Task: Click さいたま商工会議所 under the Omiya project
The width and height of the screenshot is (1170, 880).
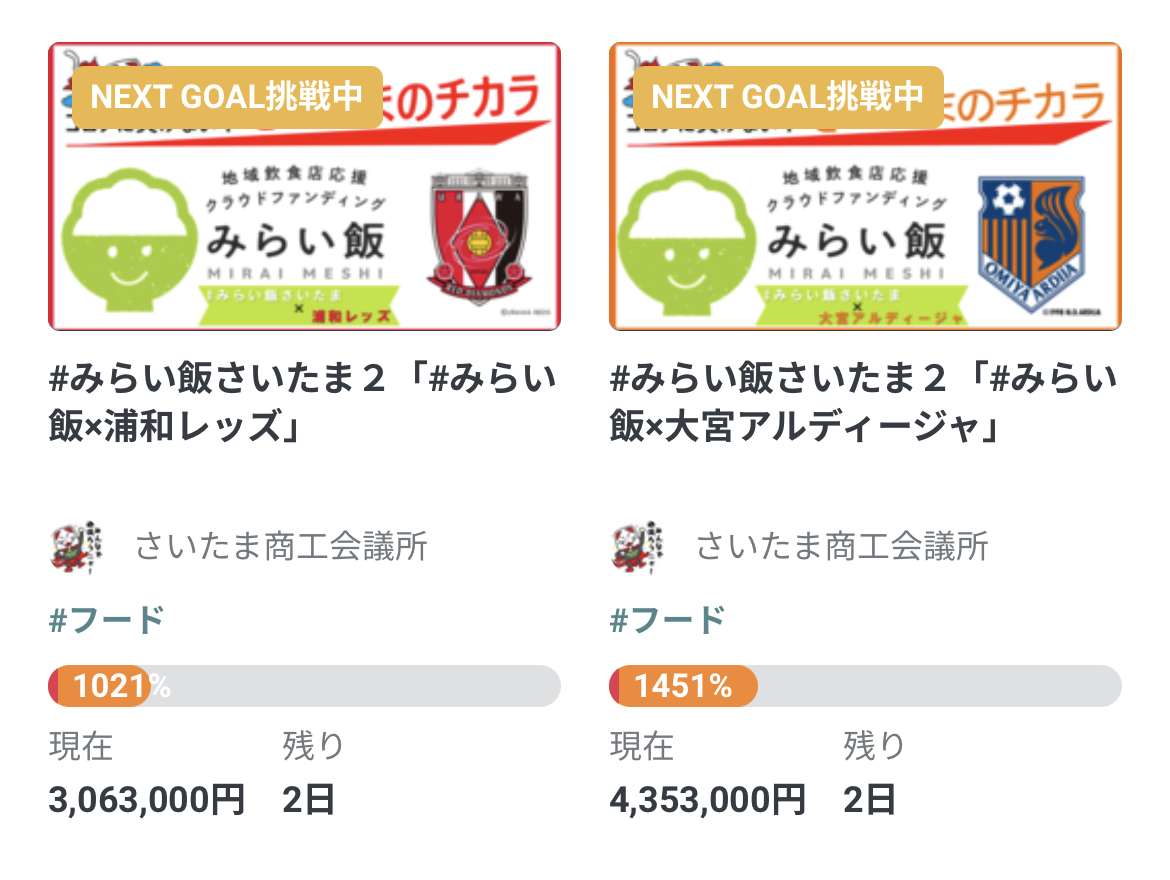Action: (842, 546)
